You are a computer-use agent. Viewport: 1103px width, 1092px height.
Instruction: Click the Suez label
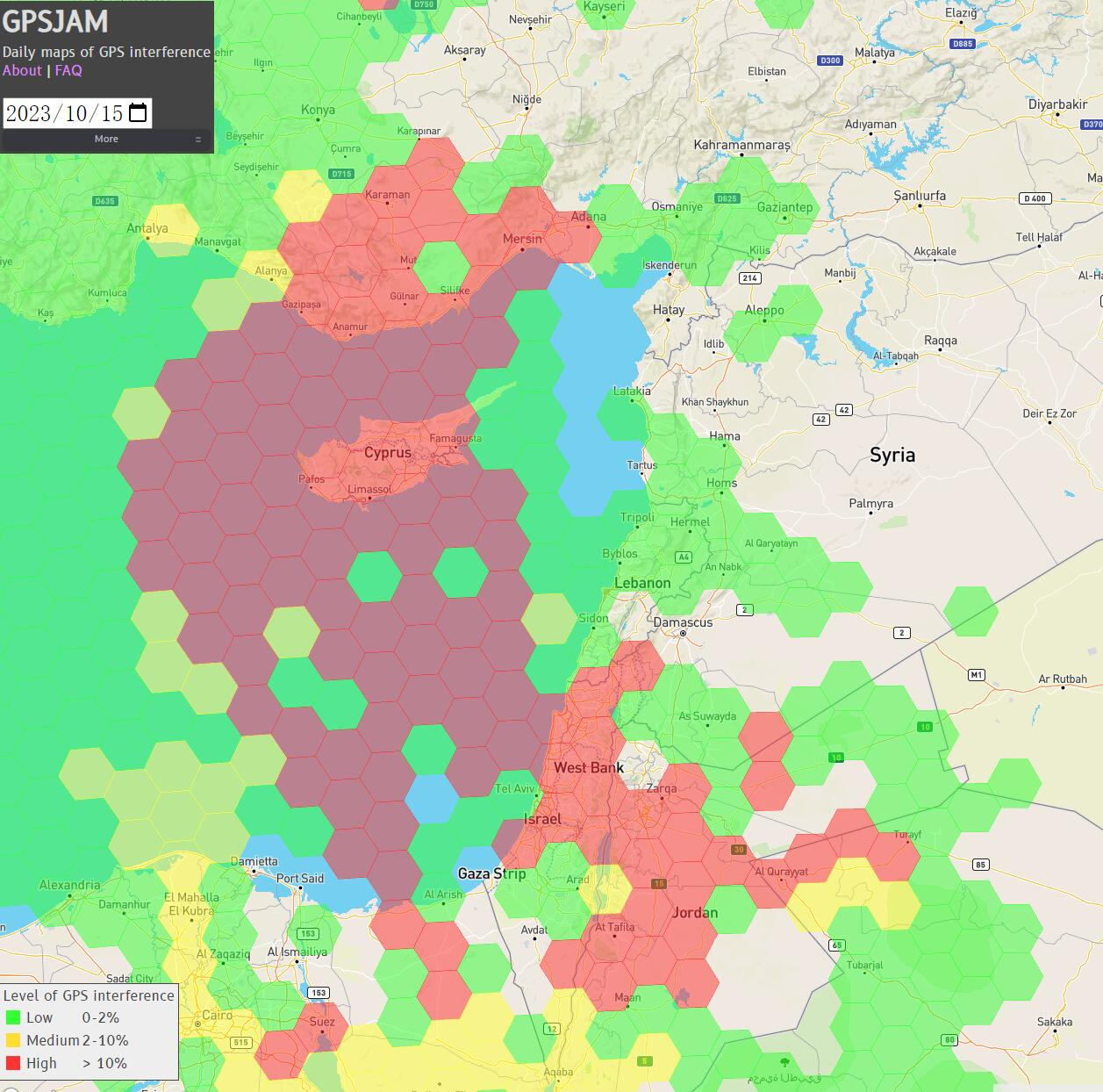point(322,1022)
